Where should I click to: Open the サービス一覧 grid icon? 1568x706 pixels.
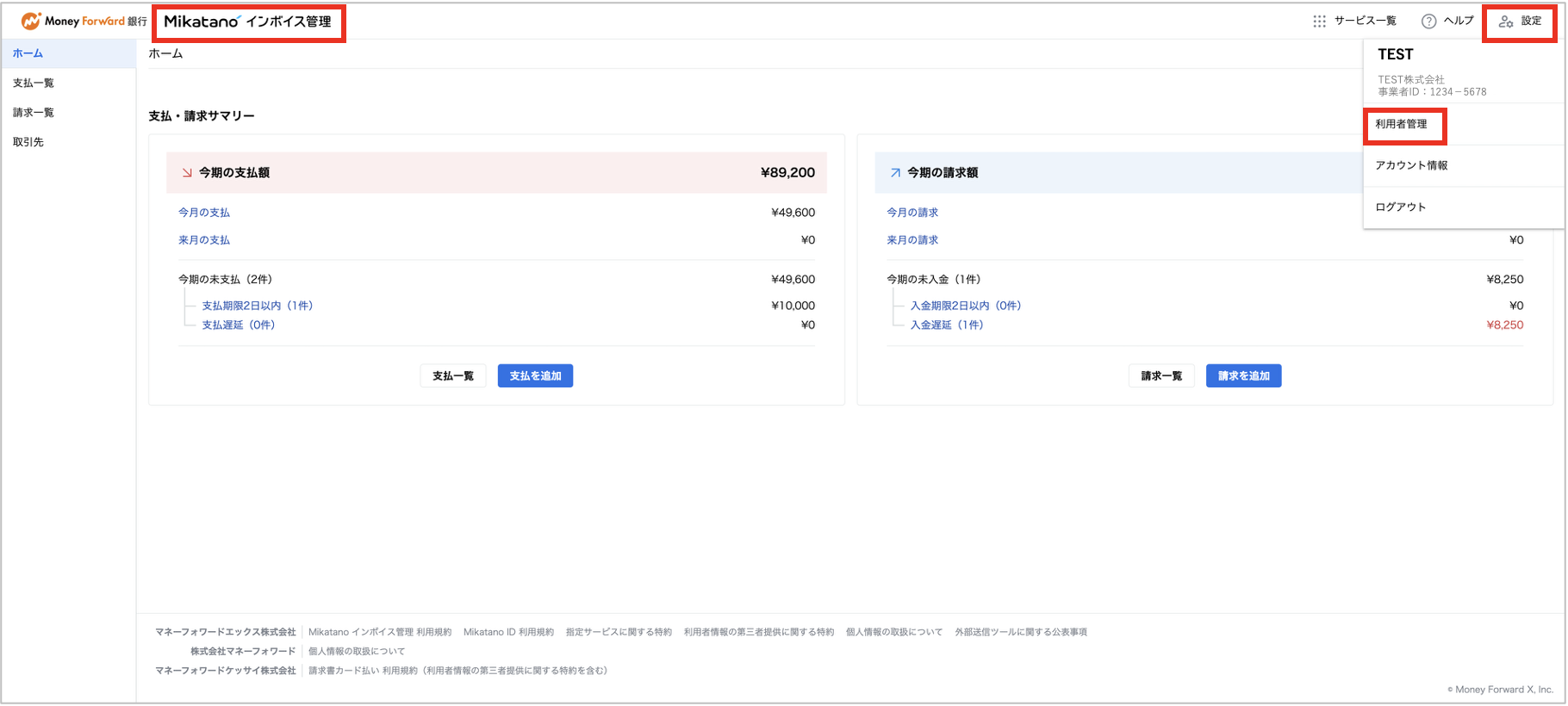pos(1319,22)
